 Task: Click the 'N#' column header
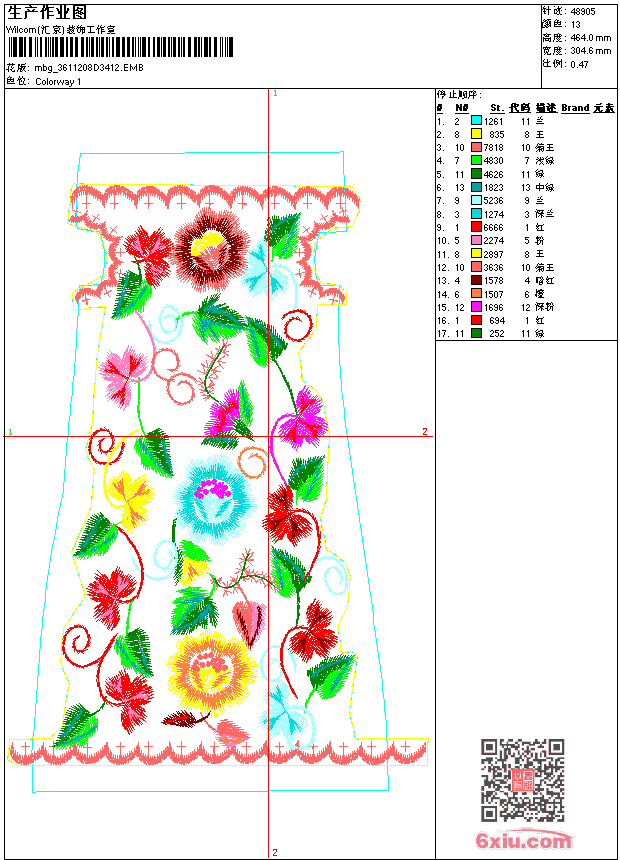pyautogui.click(x=461, y=108)
